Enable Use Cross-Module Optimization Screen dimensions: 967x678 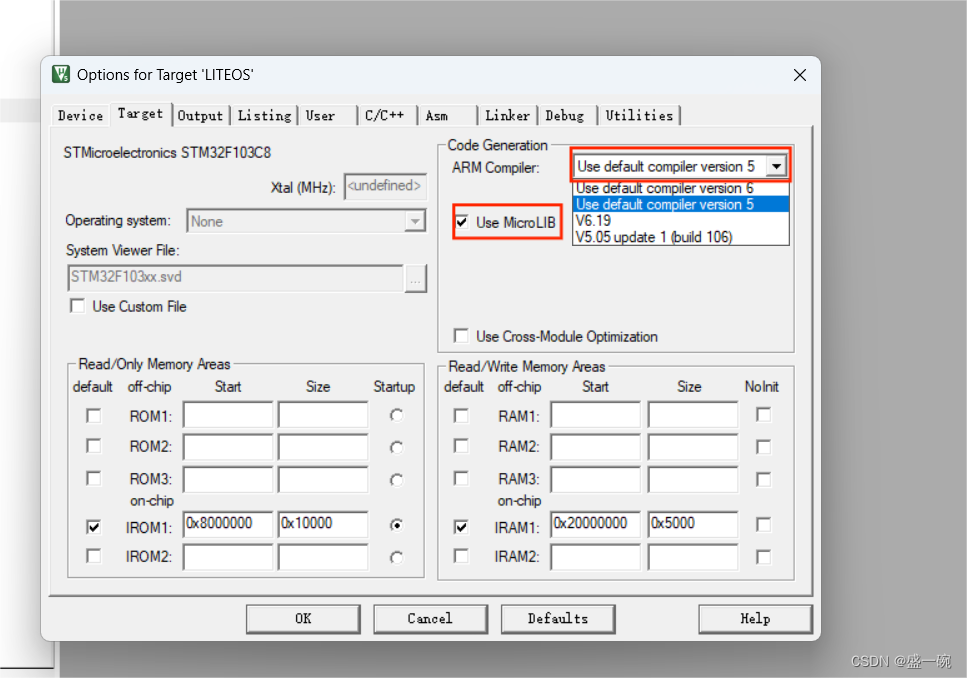(461, 336)
